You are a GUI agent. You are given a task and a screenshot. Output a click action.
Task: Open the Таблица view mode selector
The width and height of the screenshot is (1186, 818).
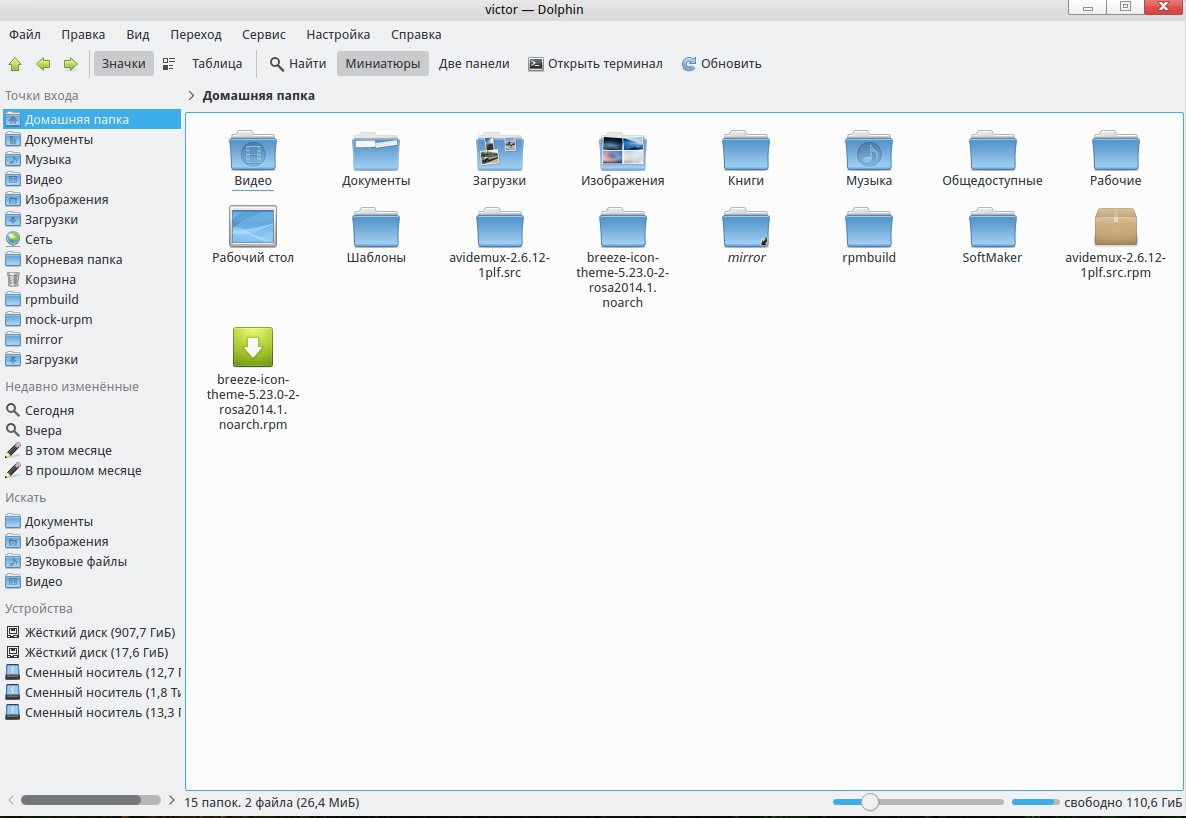204,64
